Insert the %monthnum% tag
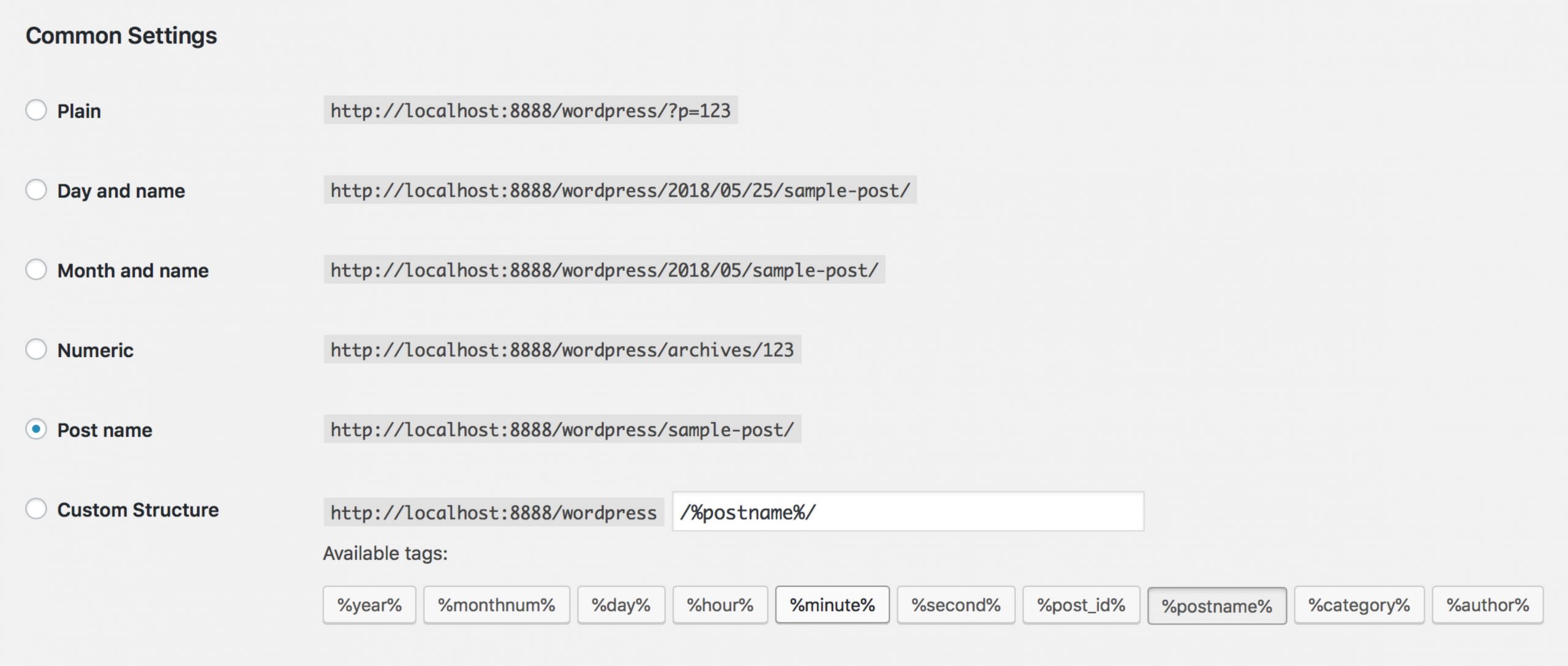Viewport: 1568px width, 666px height. point(497,605)
